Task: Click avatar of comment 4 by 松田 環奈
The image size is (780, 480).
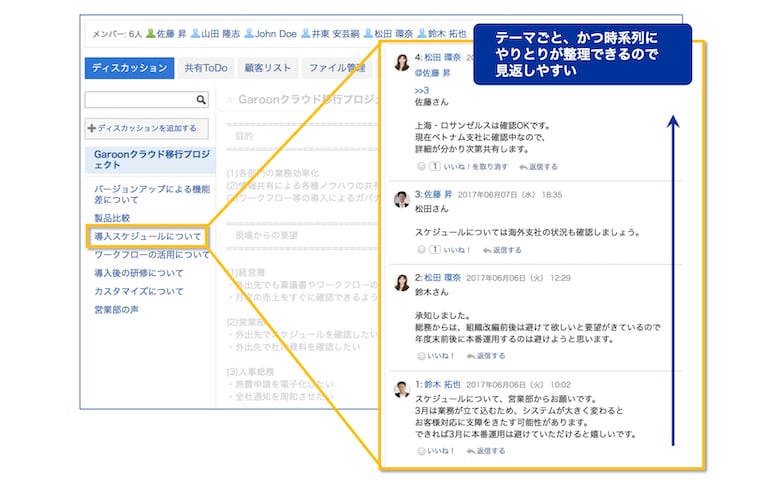Action: pyautogui.click(x=402, y=63)
